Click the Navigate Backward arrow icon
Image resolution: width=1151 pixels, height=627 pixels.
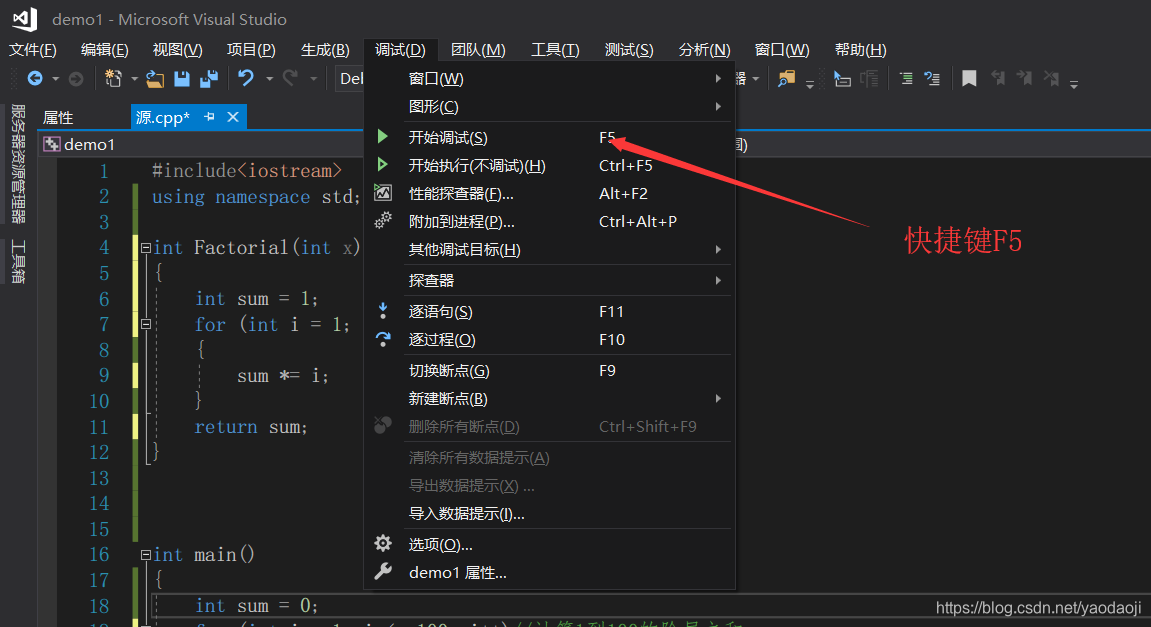coord(35,79)
